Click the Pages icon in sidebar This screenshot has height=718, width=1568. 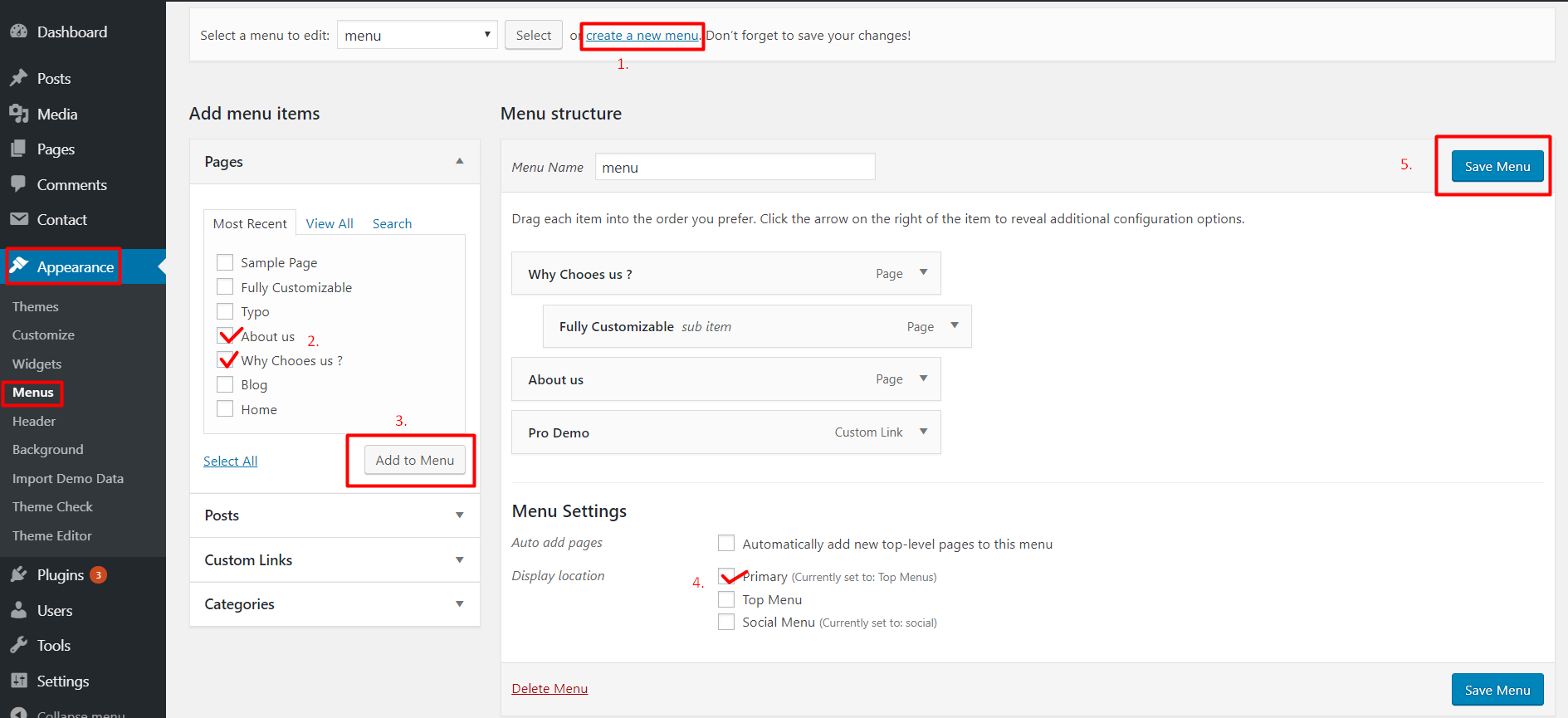(x=19, y=149)
